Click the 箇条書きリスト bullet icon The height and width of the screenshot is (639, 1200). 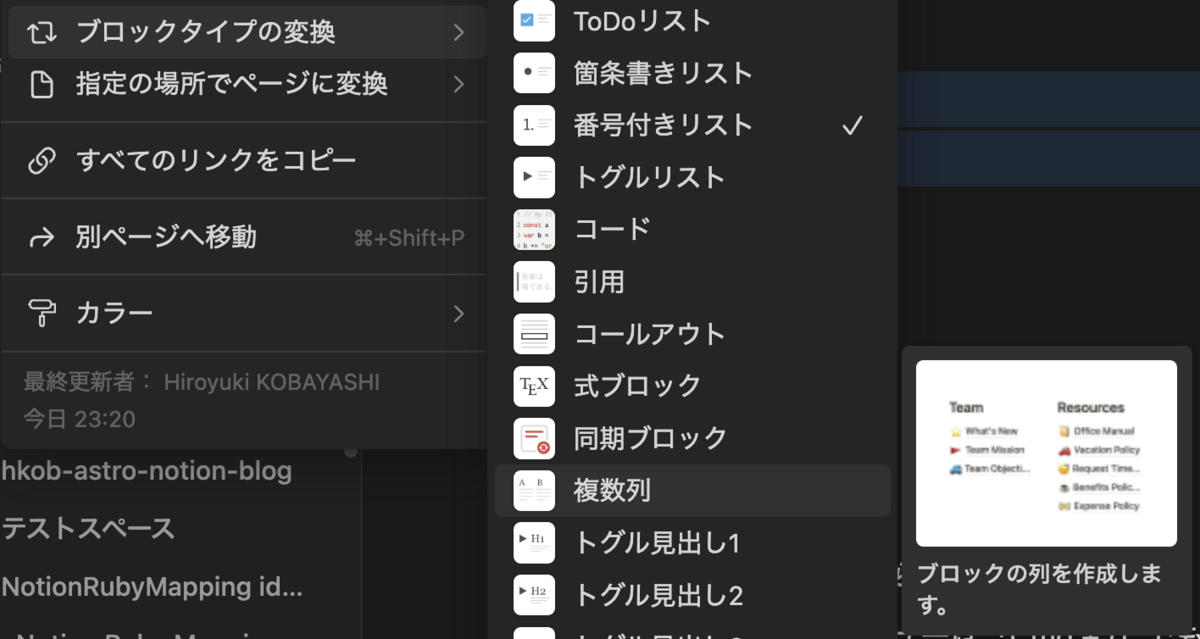(x=534, y=73)
